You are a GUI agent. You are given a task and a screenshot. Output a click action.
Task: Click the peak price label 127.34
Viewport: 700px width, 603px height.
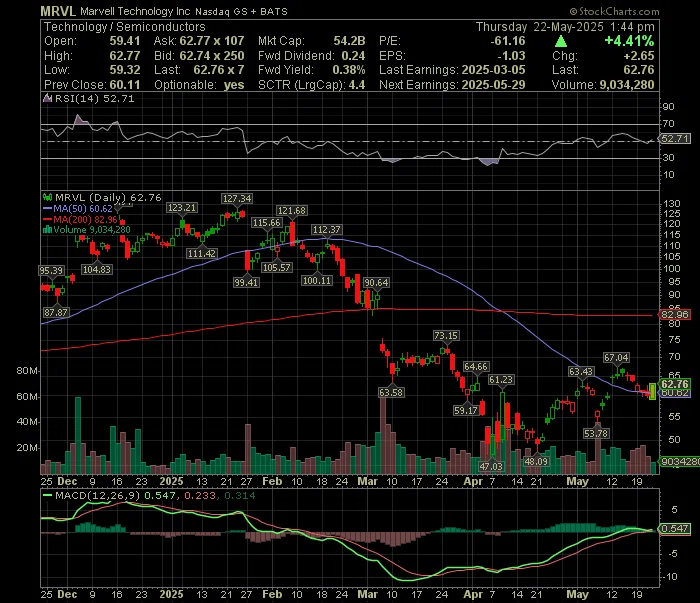pos(237,199)
